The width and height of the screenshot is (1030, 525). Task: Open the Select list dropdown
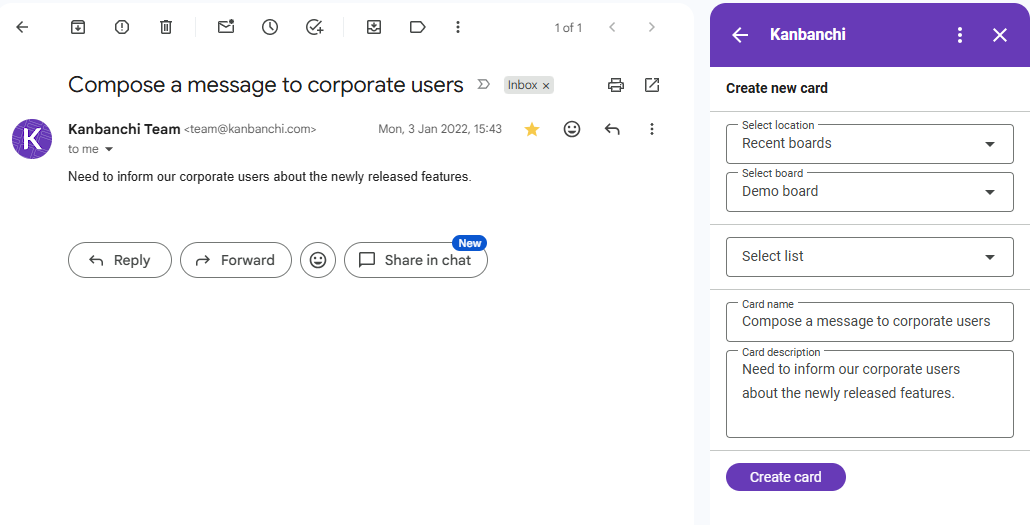(870, 257)
